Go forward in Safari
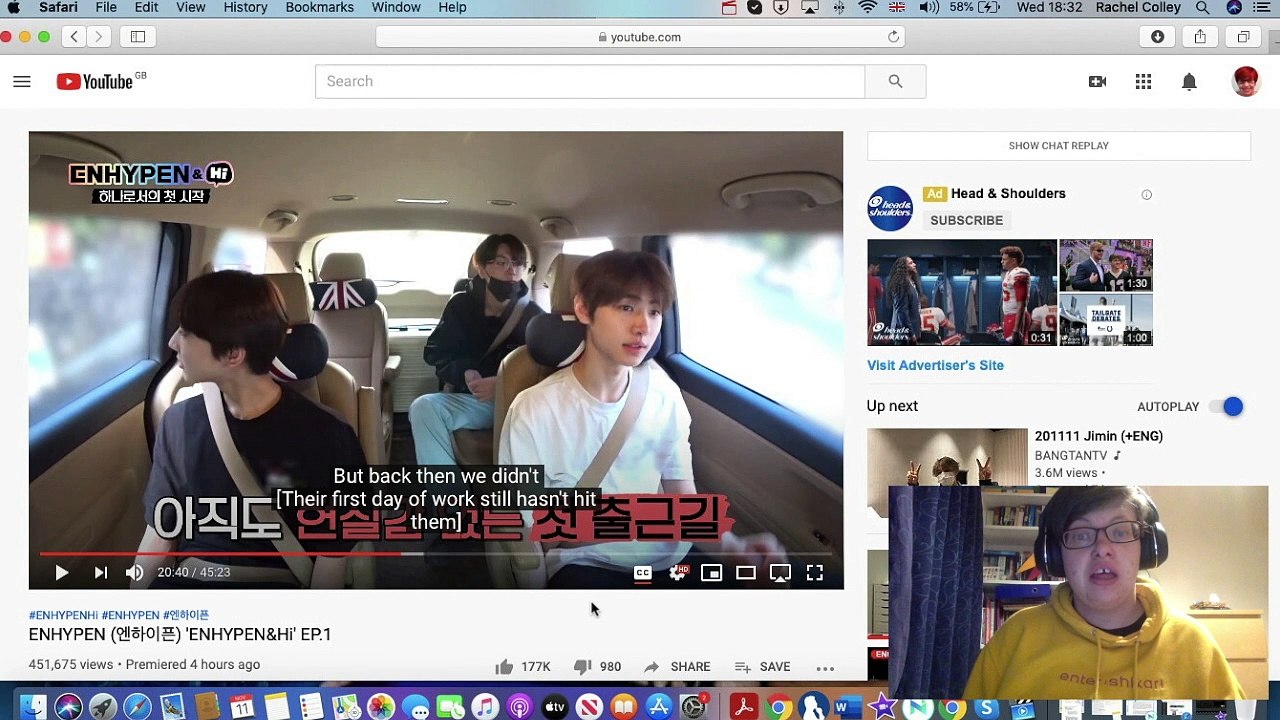 [98, 37]
